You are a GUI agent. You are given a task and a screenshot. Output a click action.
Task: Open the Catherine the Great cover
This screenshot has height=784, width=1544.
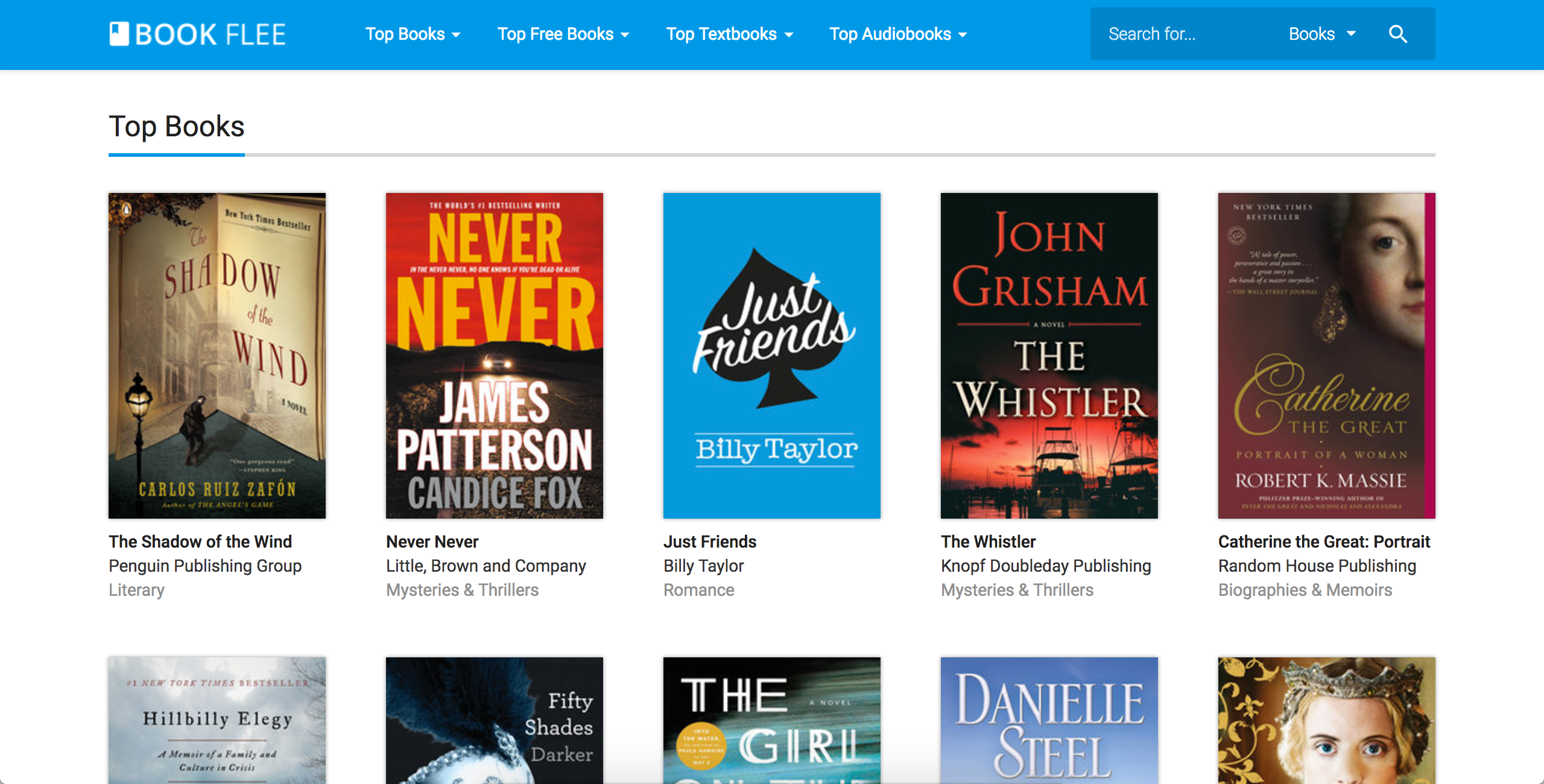point(1327,355)
